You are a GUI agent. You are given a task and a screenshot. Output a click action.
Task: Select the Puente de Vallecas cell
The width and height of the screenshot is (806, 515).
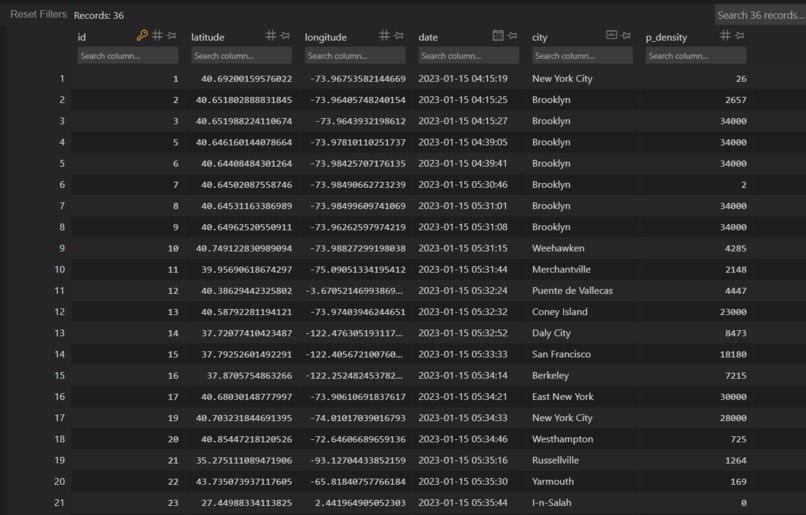point(573,290)
